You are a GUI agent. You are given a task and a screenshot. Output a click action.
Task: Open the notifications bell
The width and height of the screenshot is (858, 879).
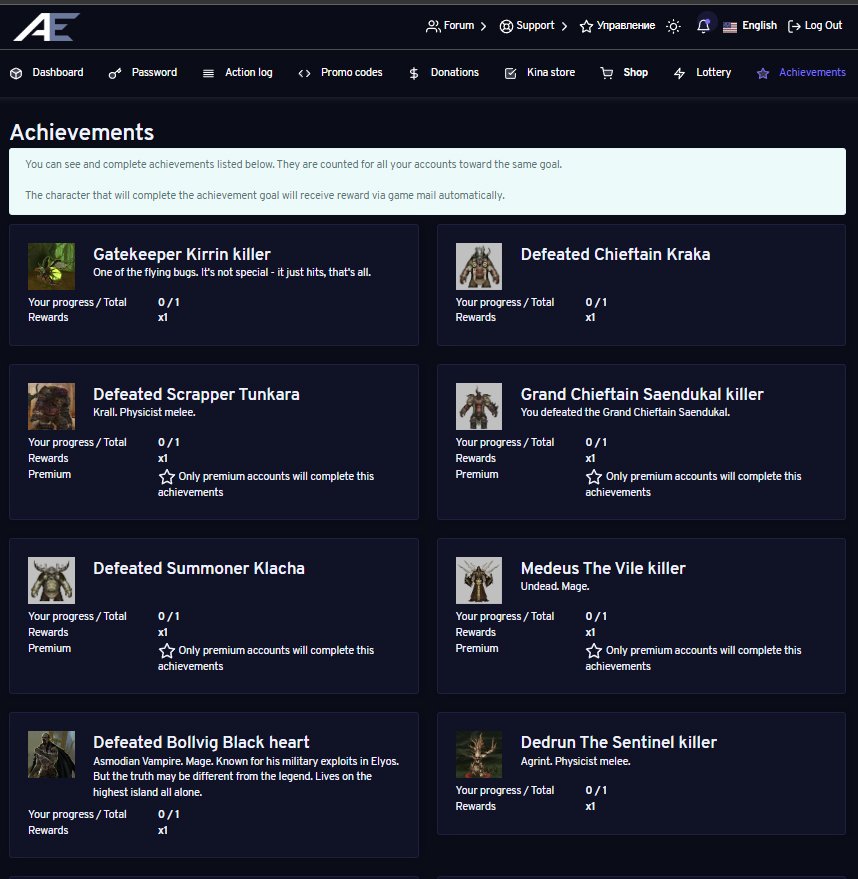point(704,26)
